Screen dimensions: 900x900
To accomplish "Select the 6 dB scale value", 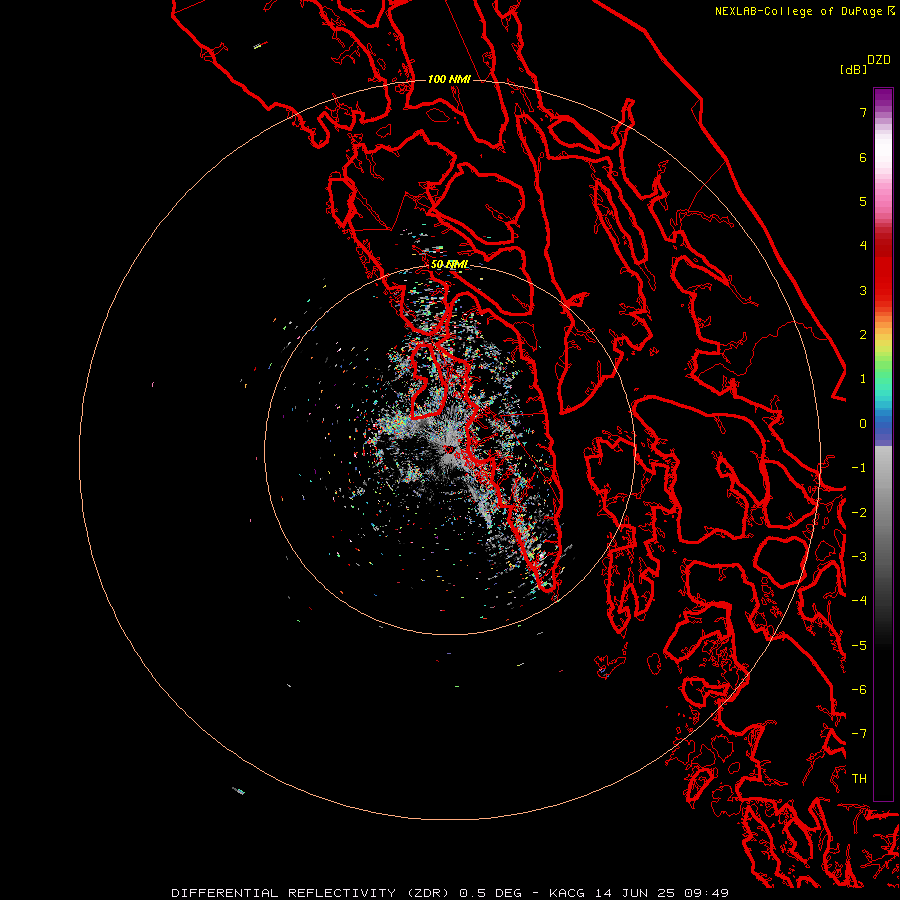I will pyautogui.click(x=863, y=157).
